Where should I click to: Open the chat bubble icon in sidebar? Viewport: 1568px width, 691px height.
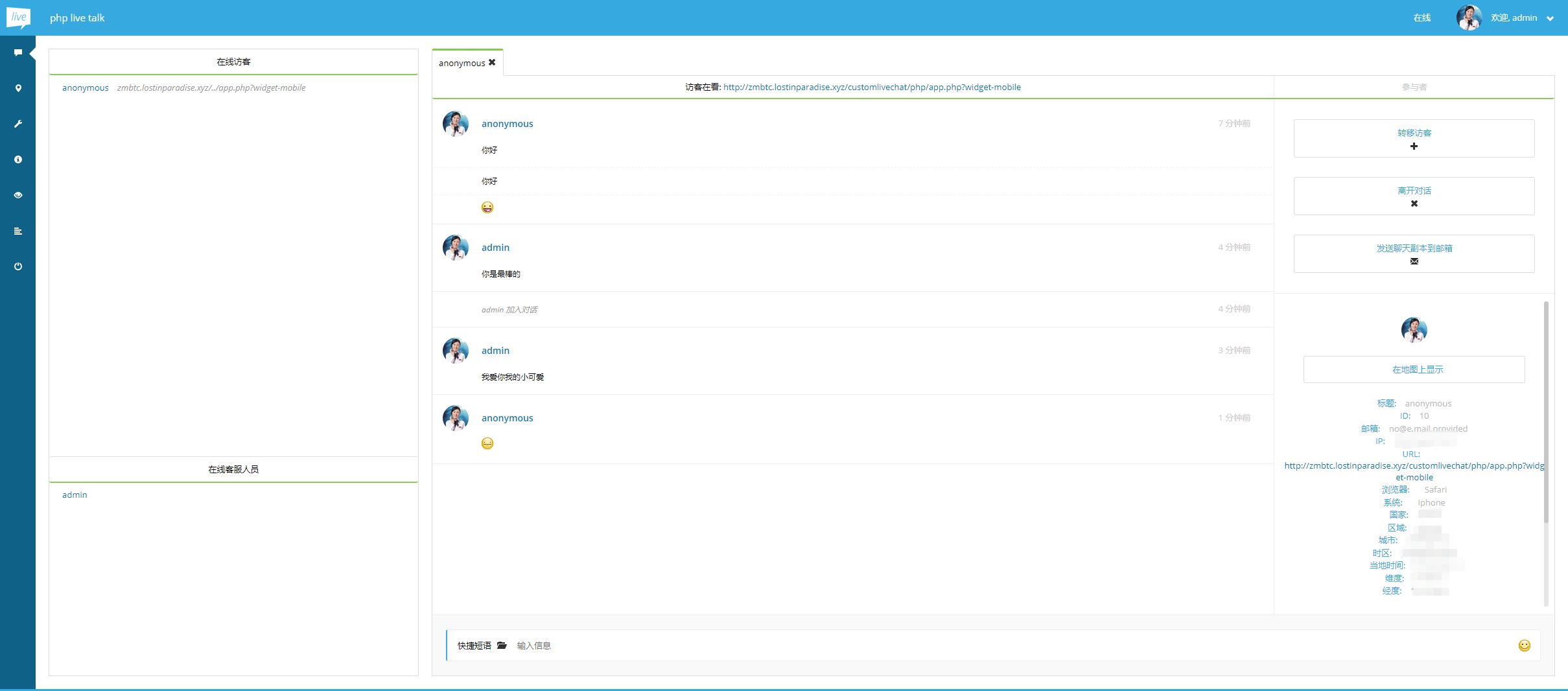(18, 53)
